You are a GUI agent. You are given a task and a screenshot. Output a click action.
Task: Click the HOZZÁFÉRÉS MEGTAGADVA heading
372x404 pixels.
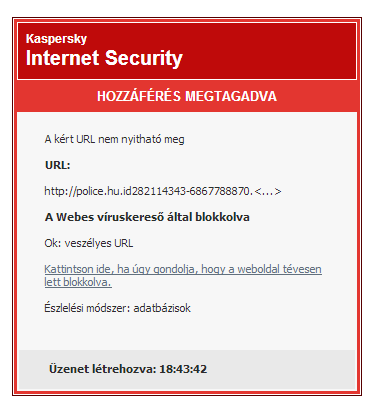187,96
